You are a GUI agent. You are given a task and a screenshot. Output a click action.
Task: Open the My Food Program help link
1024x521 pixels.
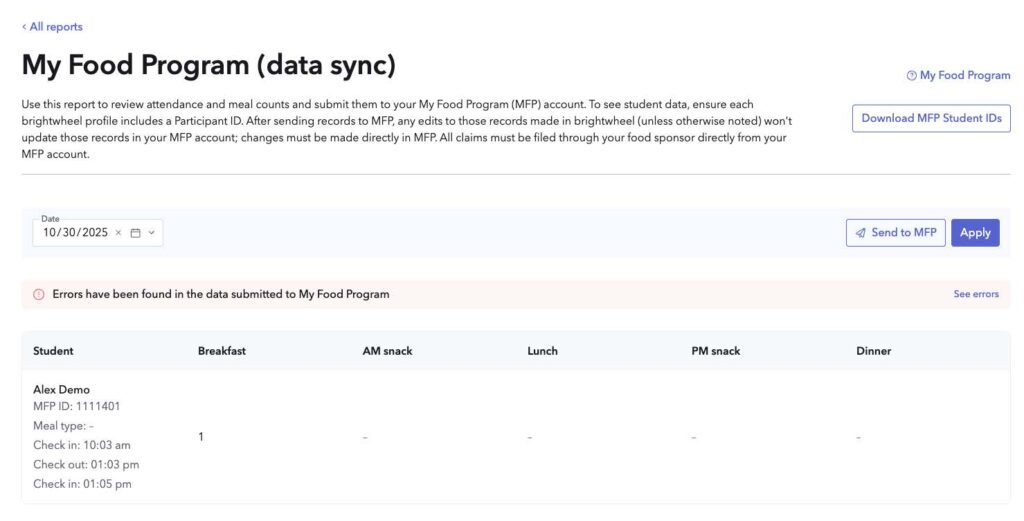[964, 76]
